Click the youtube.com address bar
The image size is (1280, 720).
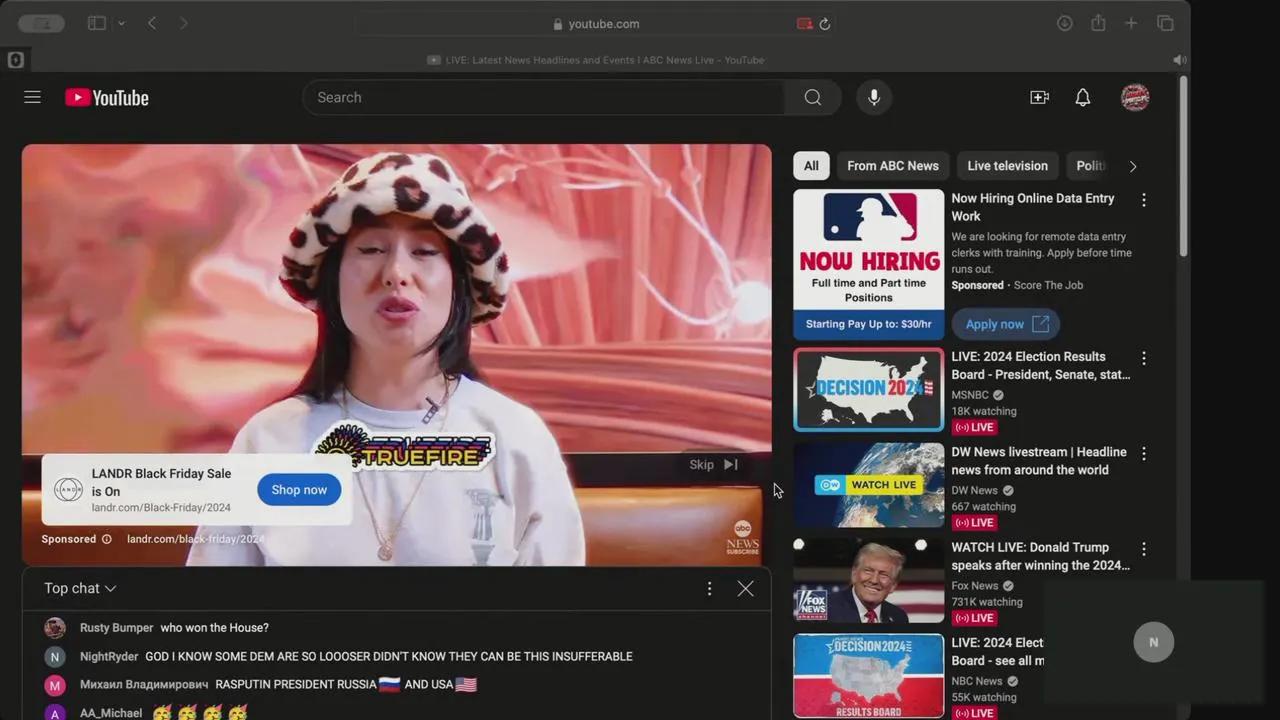coord(596,24)
